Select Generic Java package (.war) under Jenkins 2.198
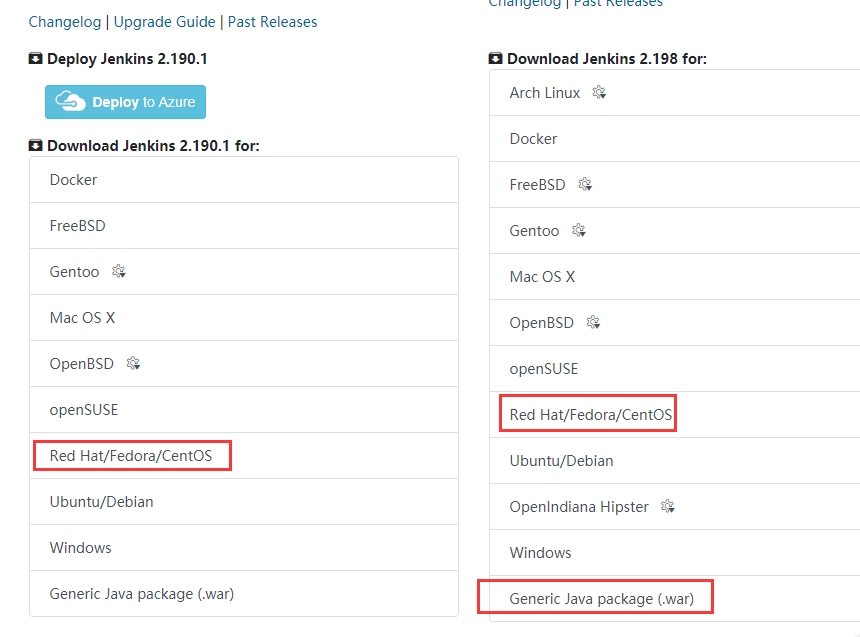The width and height of the screenshot is (860, 637). click(x=675, y=599)
